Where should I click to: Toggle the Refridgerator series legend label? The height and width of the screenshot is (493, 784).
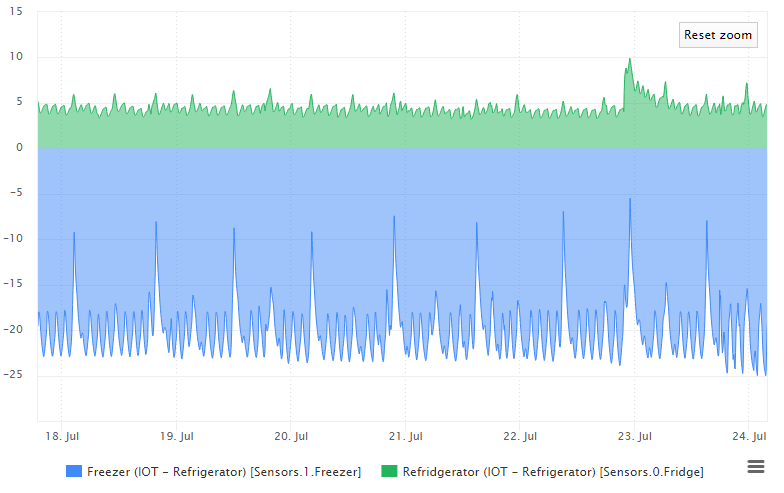[x=553, y=472]
